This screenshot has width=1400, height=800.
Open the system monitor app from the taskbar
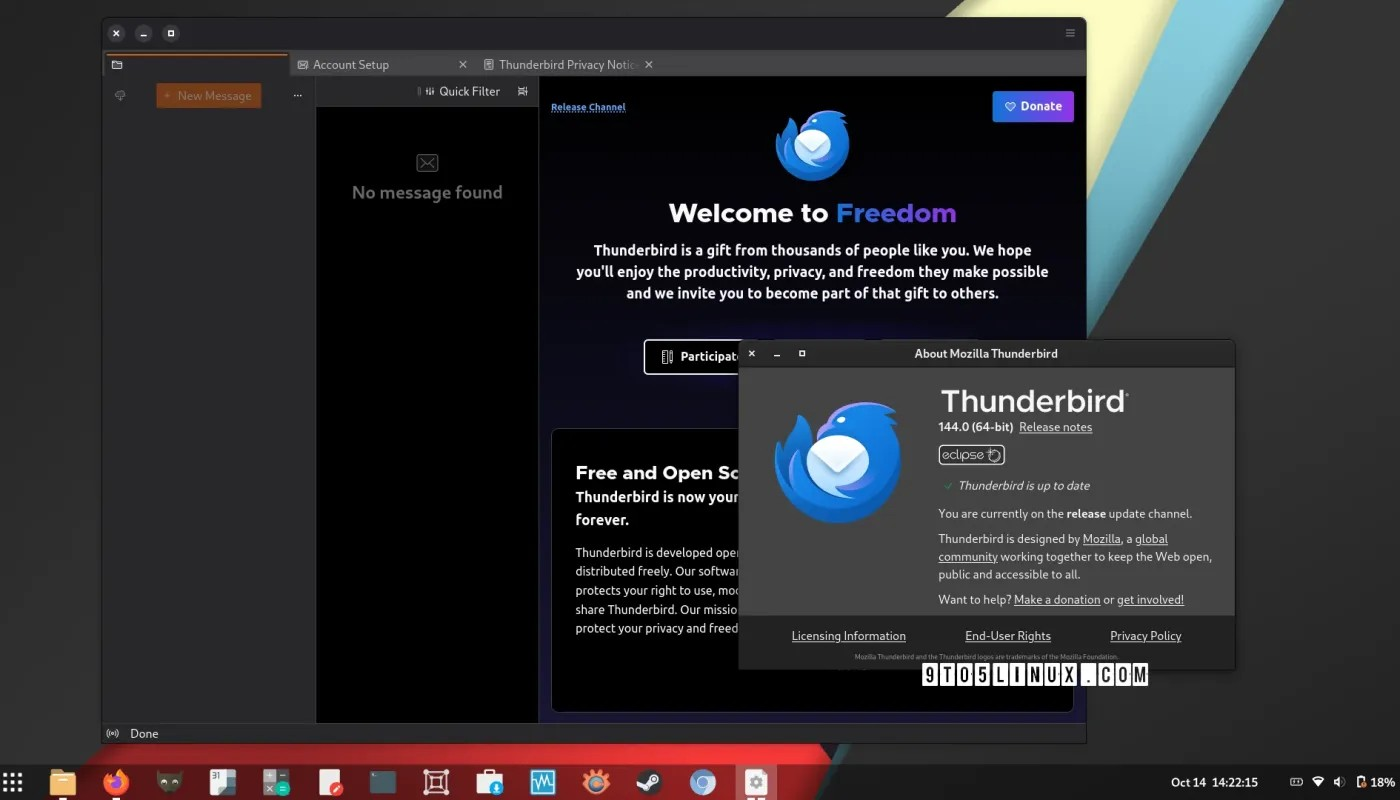[542, 782]
